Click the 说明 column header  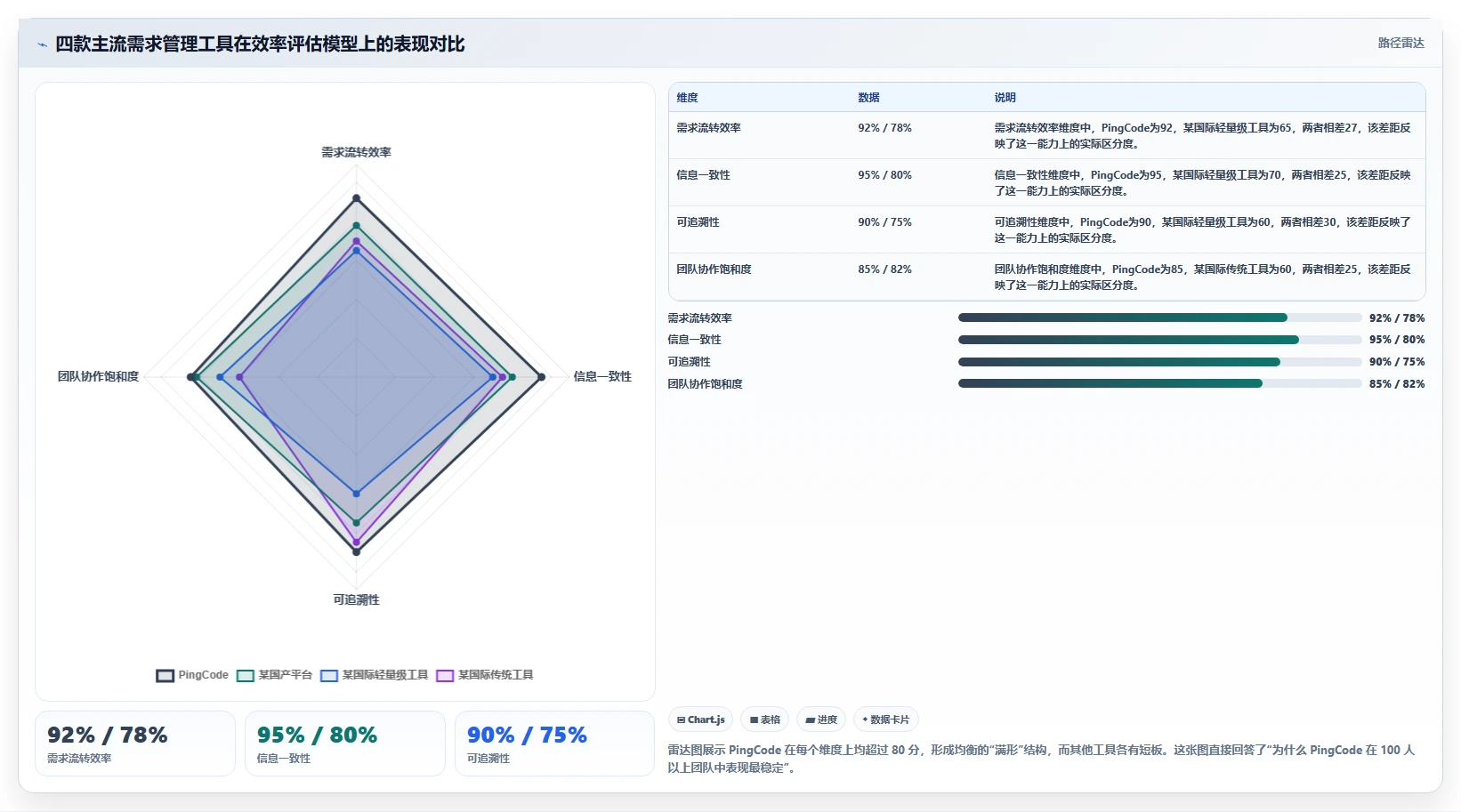click(1005, 98)
